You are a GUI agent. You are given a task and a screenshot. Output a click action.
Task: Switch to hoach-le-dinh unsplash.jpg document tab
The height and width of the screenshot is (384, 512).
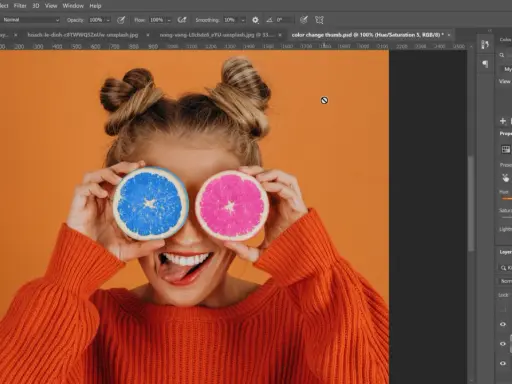coord(83,35)
